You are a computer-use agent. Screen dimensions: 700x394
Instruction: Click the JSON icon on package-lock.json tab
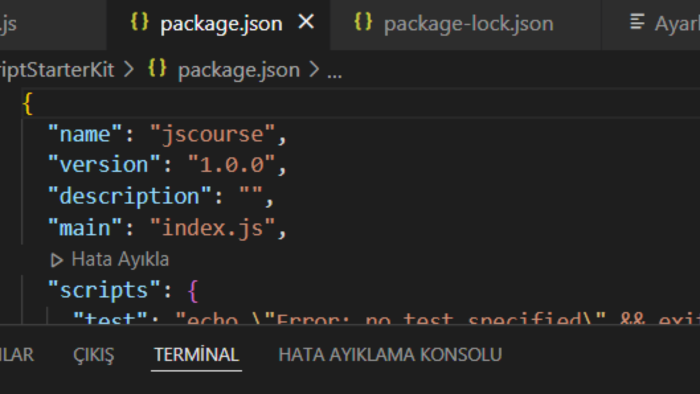[363, 21]
